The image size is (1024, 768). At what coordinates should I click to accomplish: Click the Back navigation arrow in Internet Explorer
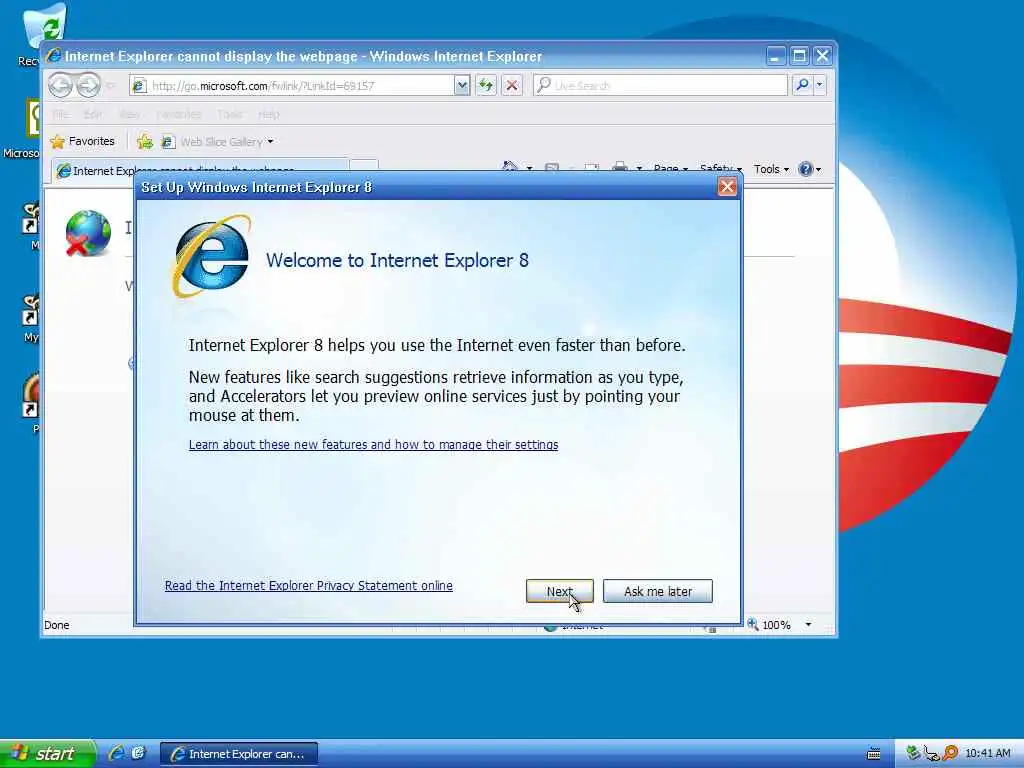pyautogui.click(x=61, y=85)
